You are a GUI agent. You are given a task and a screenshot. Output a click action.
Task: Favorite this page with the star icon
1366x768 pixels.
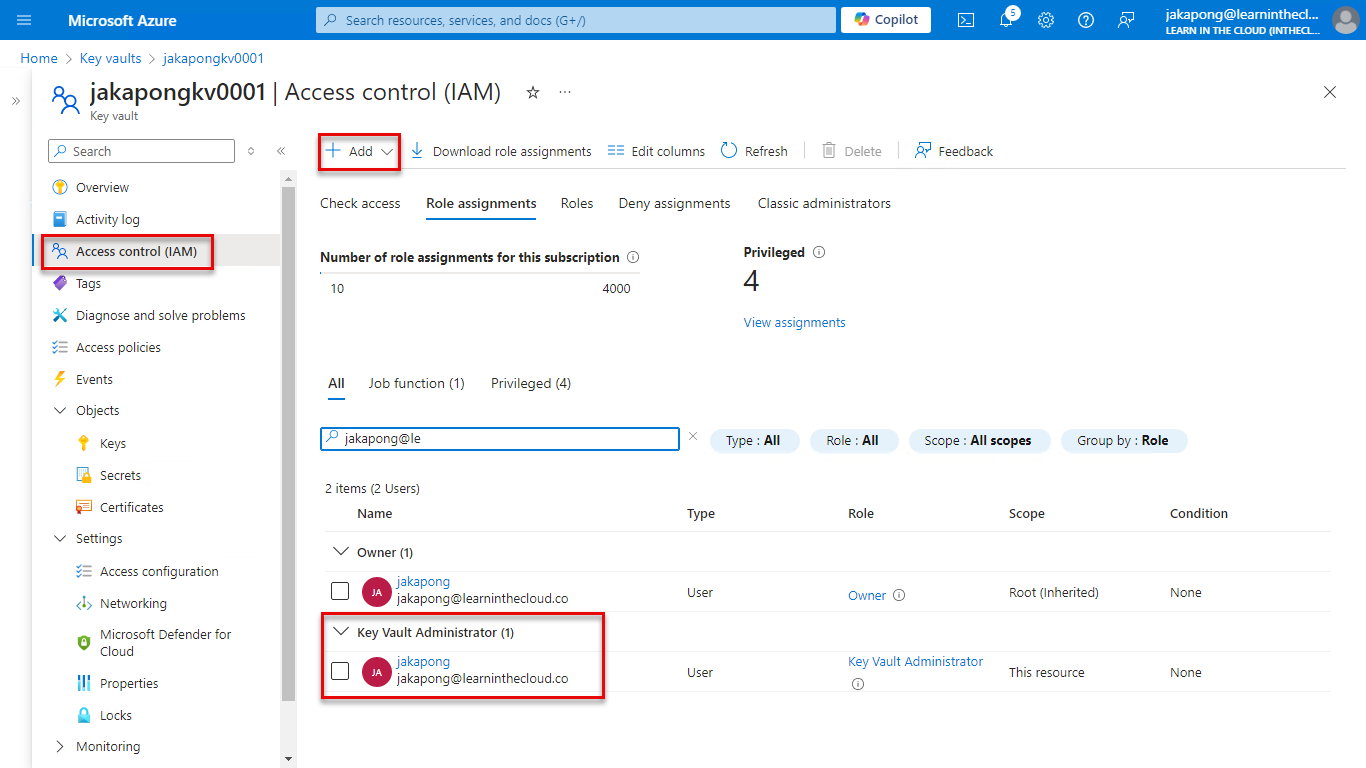(533, 92)
